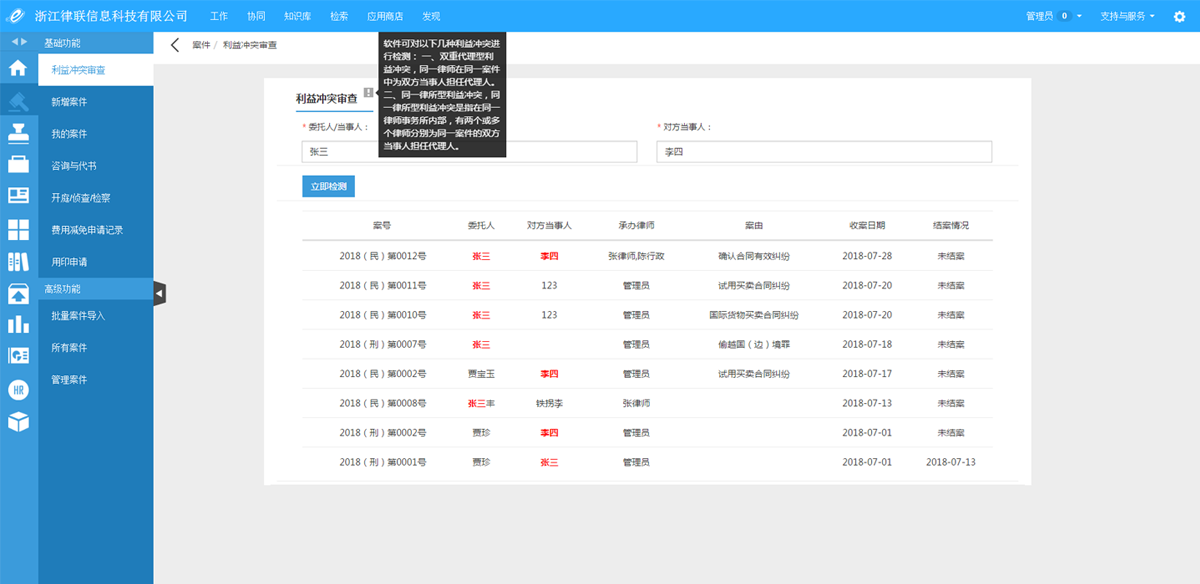Go to 应用商店 in top menu
Image resolution: width=1200 pixels, height=584 pixels.
click(385, 16)
